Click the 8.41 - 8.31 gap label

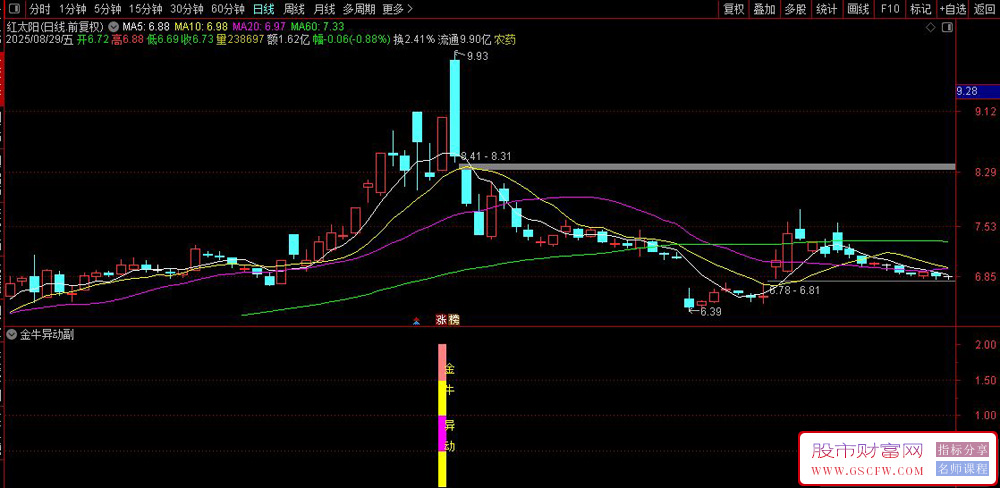click(487, 156)
